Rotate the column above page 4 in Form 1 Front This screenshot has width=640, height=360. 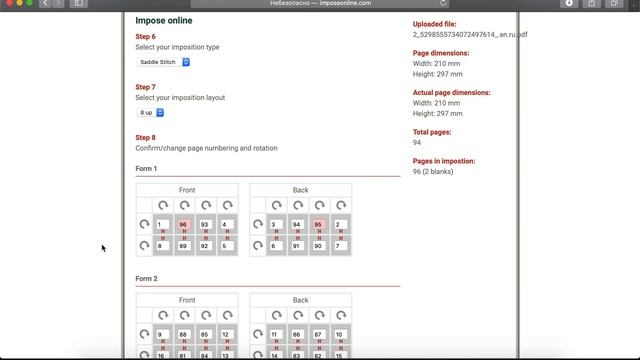227,205
